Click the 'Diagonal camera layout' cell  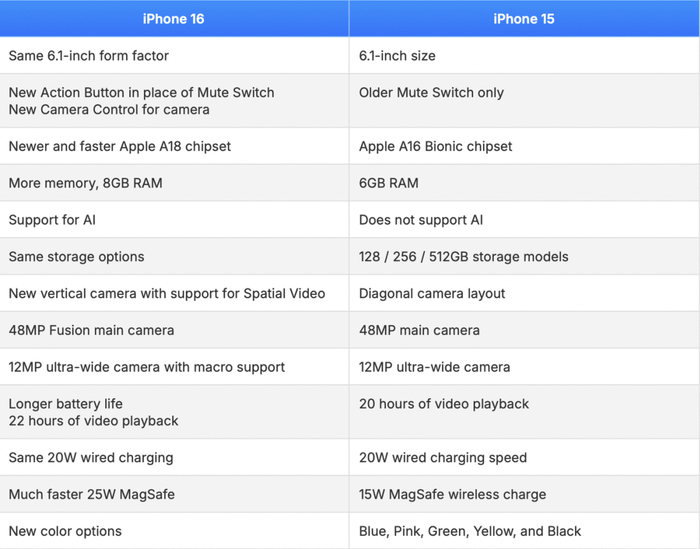point(432,294)
